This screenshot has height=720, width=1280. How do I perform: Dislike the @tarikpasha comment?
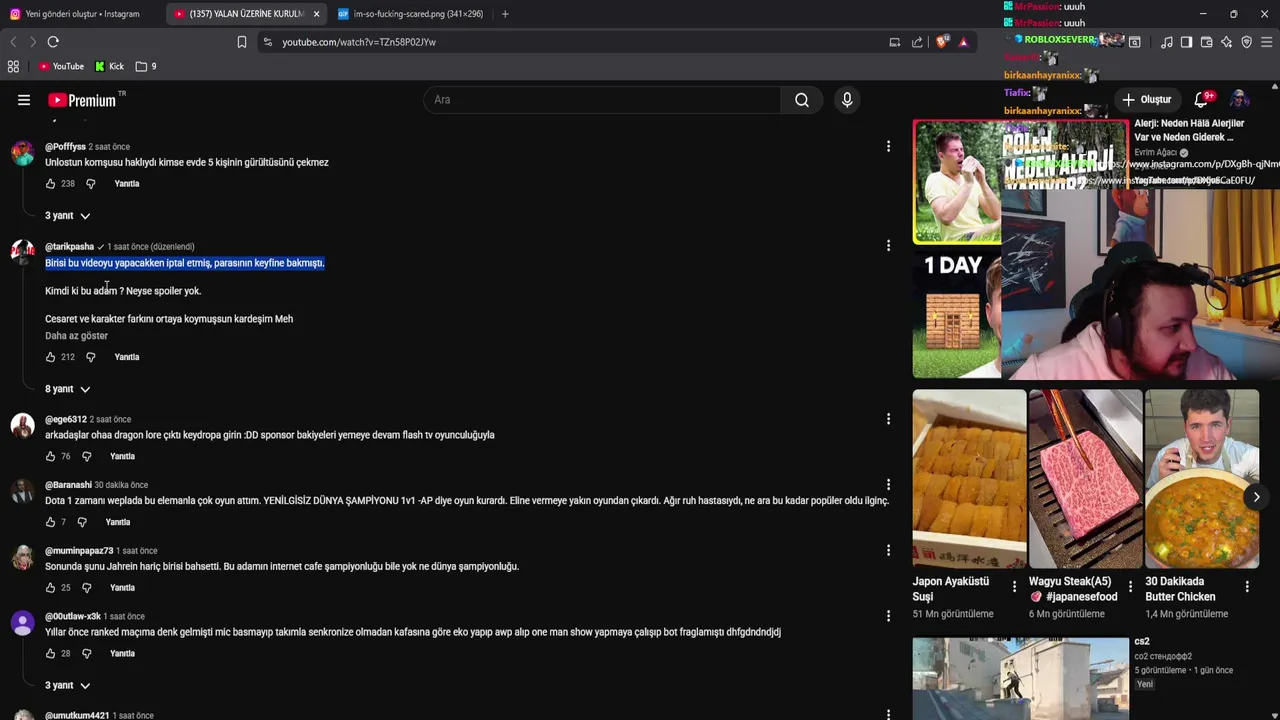coord(90,357)
